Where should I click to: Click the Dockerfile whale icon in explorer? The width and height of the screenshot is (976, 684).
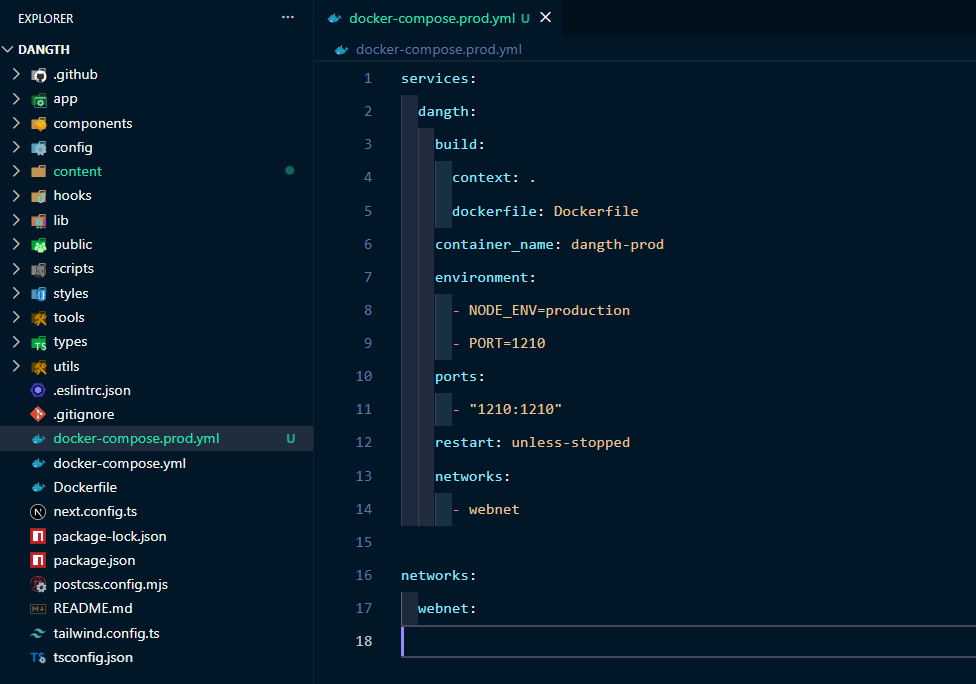[39, 488]
